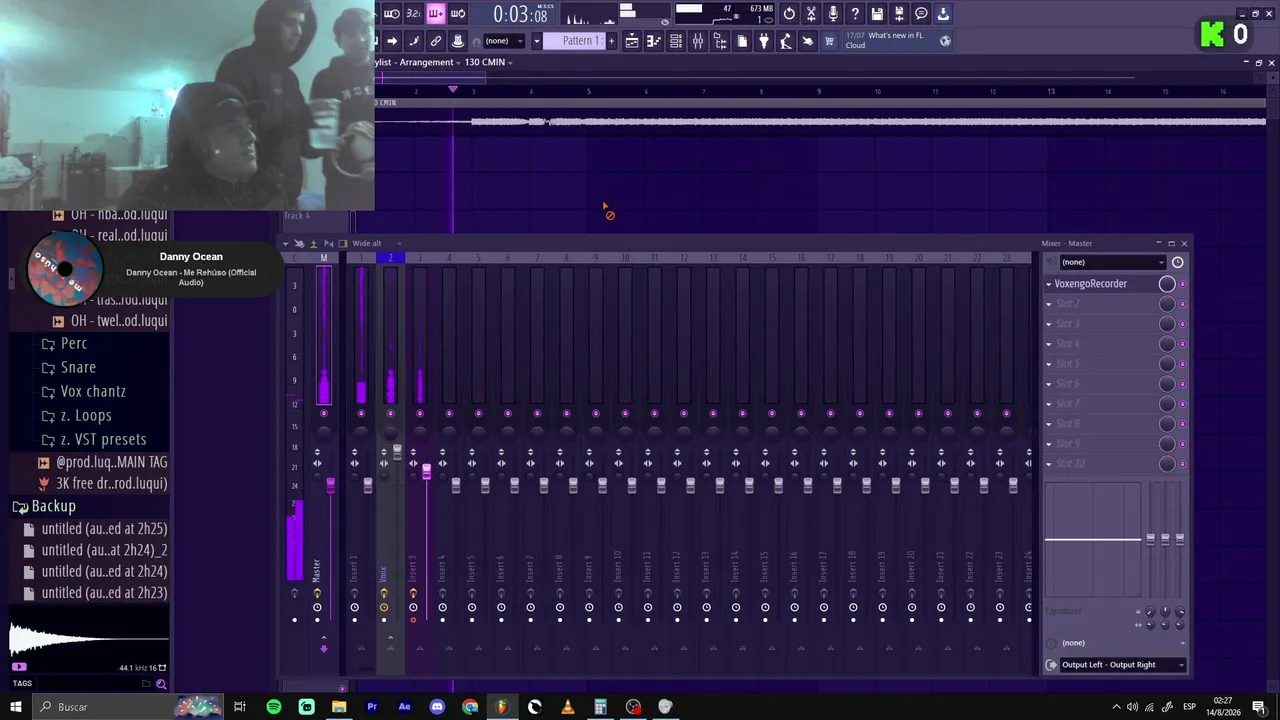Select the 3K free dr..rod.luqui item
Screen dimensions: 1280x720
[103, 484]
